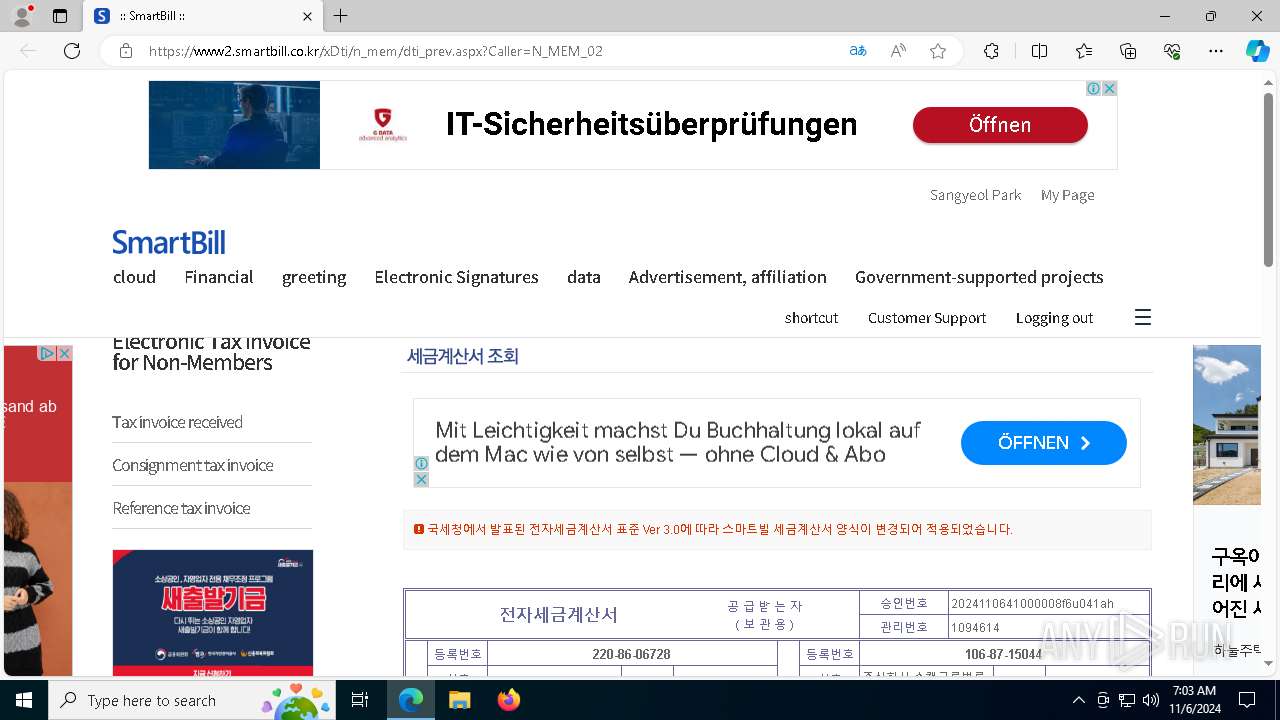Open a new browser tab
Screen dimensions: 1280x720
pos(341,16)
